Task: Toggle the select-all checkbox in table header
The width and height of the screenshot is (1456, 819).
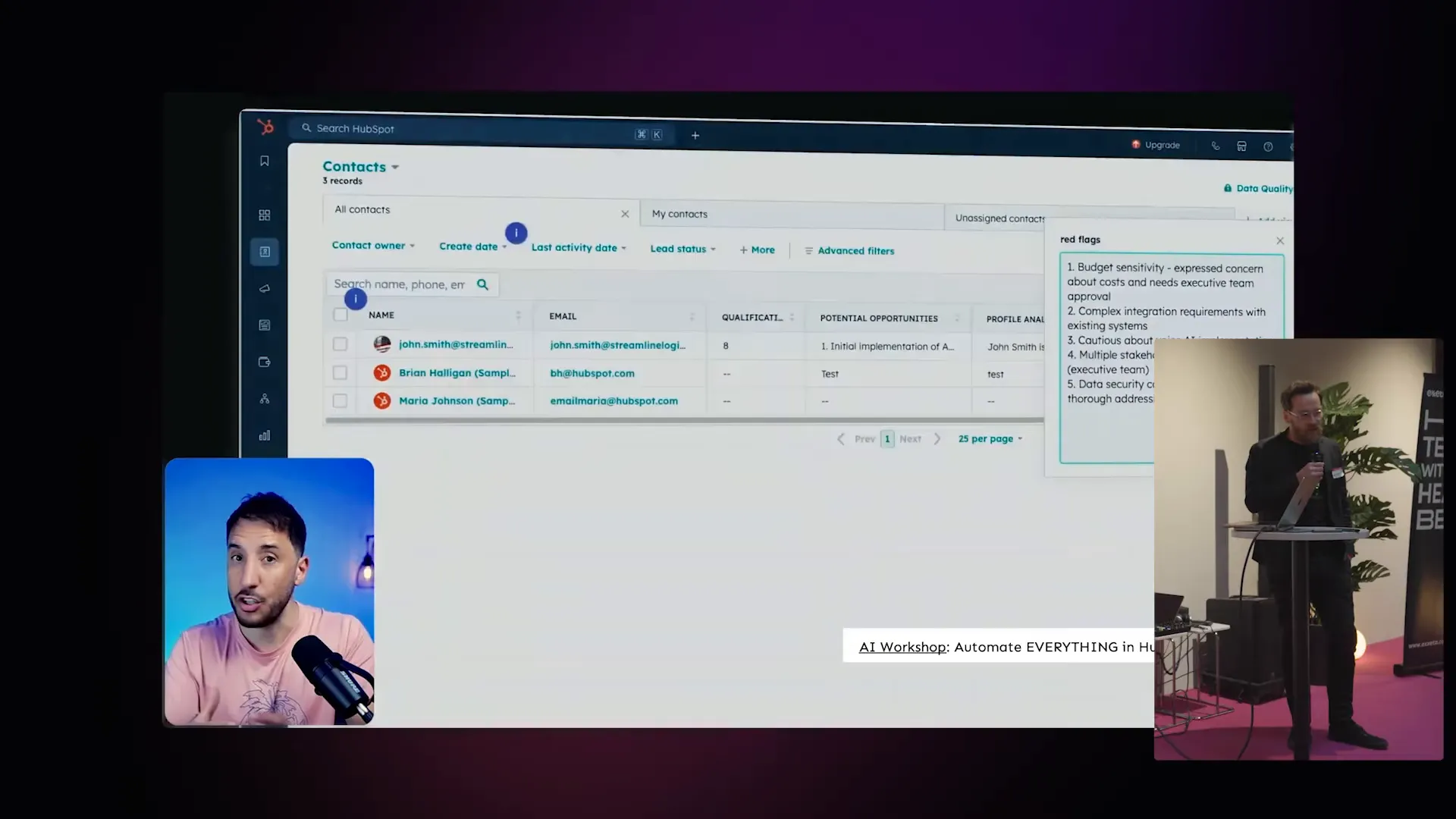Action: [x=340, y=314]
